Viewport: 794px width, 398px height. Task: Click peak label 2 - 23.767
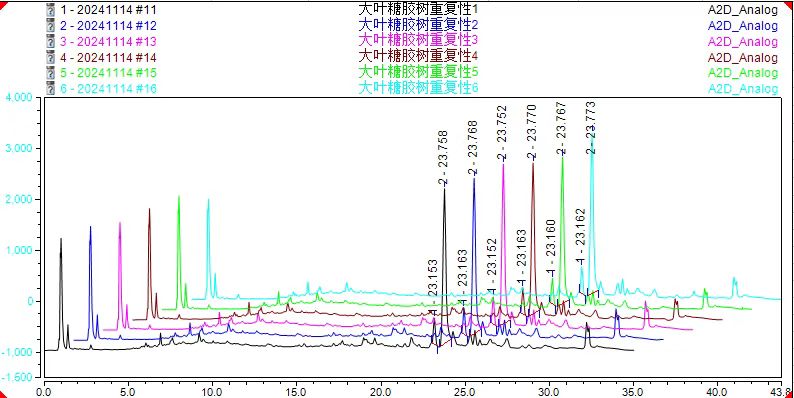pos(561,128)
